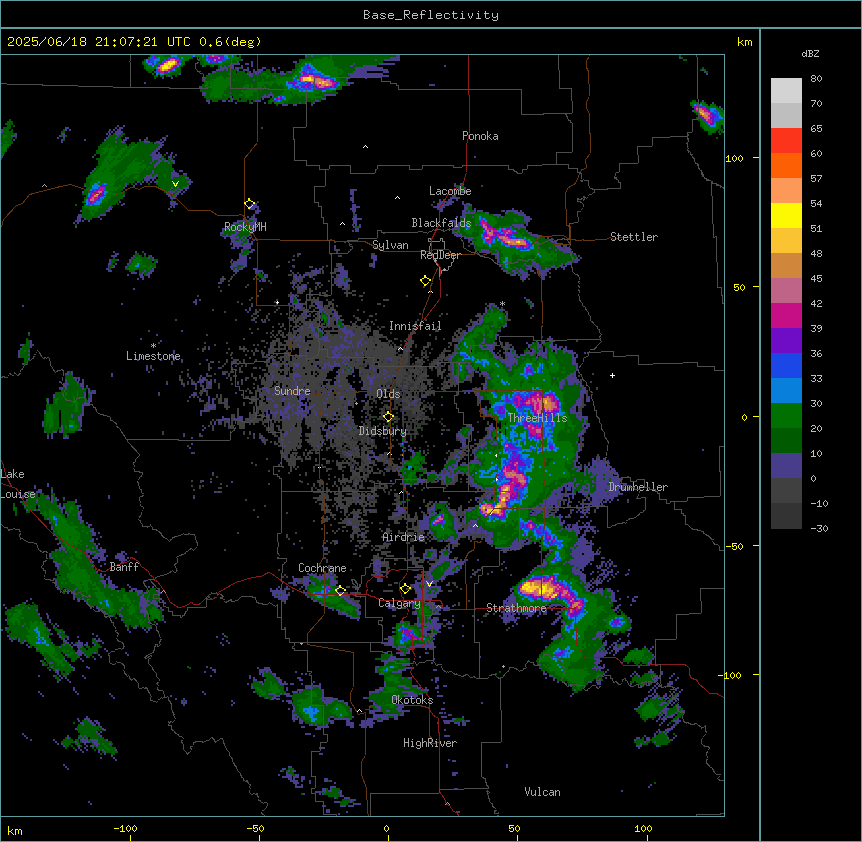Select the Strathmore label
This screenshot has width=862, height=842.
pos(516,608)
